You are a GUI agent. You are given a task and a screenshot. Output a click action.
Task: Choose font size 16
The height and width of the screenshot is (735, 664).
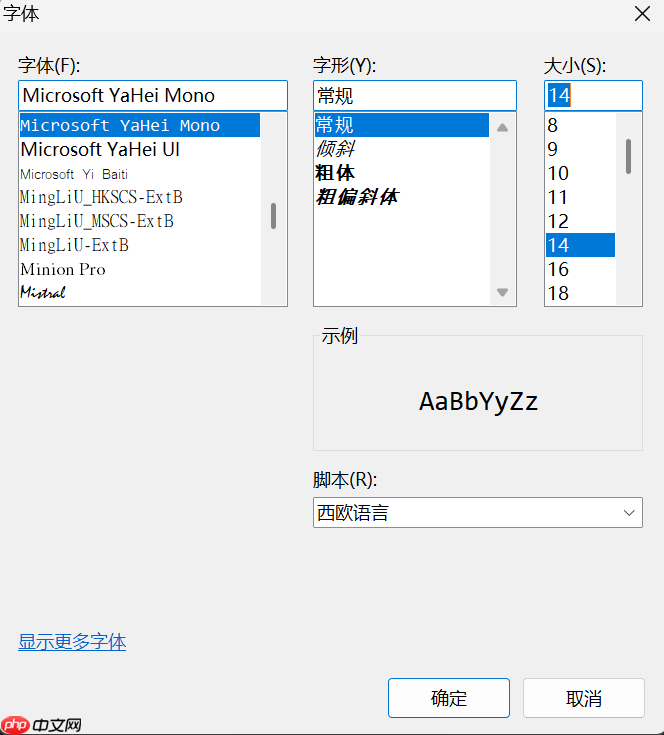(580, 270)
